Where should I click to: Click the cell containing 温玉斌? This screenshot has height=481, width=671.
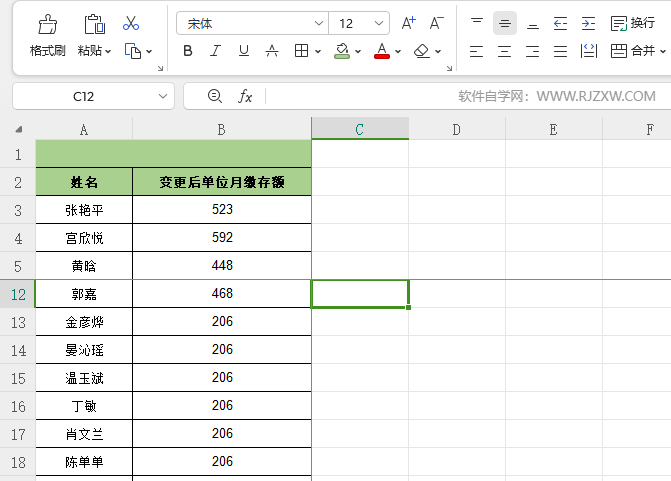pyautogui.click(x=84, y=378)
